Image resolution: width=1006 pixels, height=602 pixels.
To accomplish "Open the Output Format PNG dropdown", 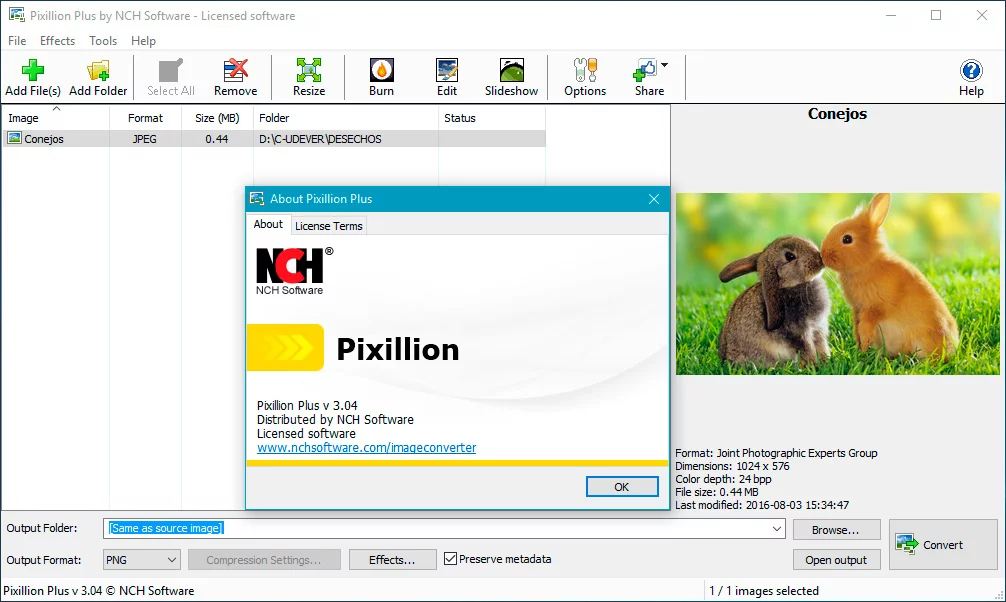I will [x=141, y=560].
